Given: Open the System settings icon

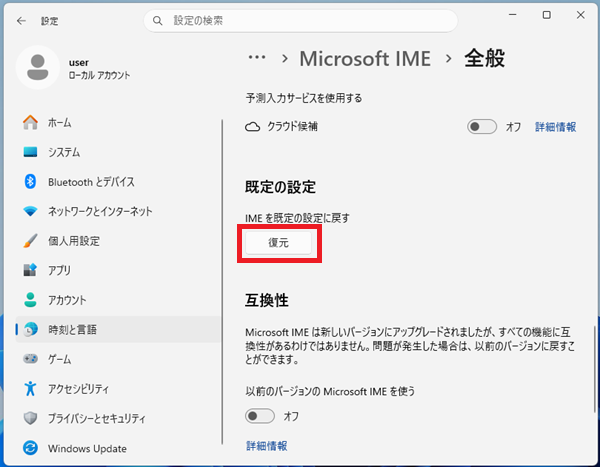Looking at the screenshot, I should click(30, 152).
